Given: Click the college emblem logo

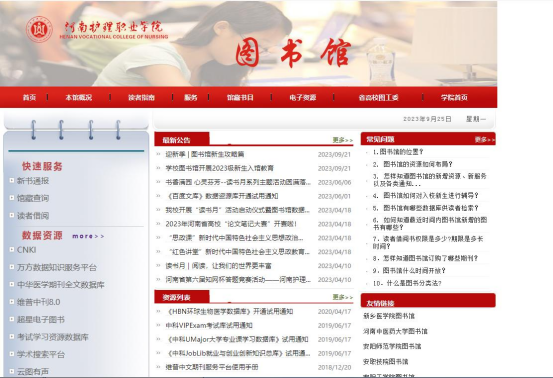Looking at the screenshot, I should [x=39, y=30].
